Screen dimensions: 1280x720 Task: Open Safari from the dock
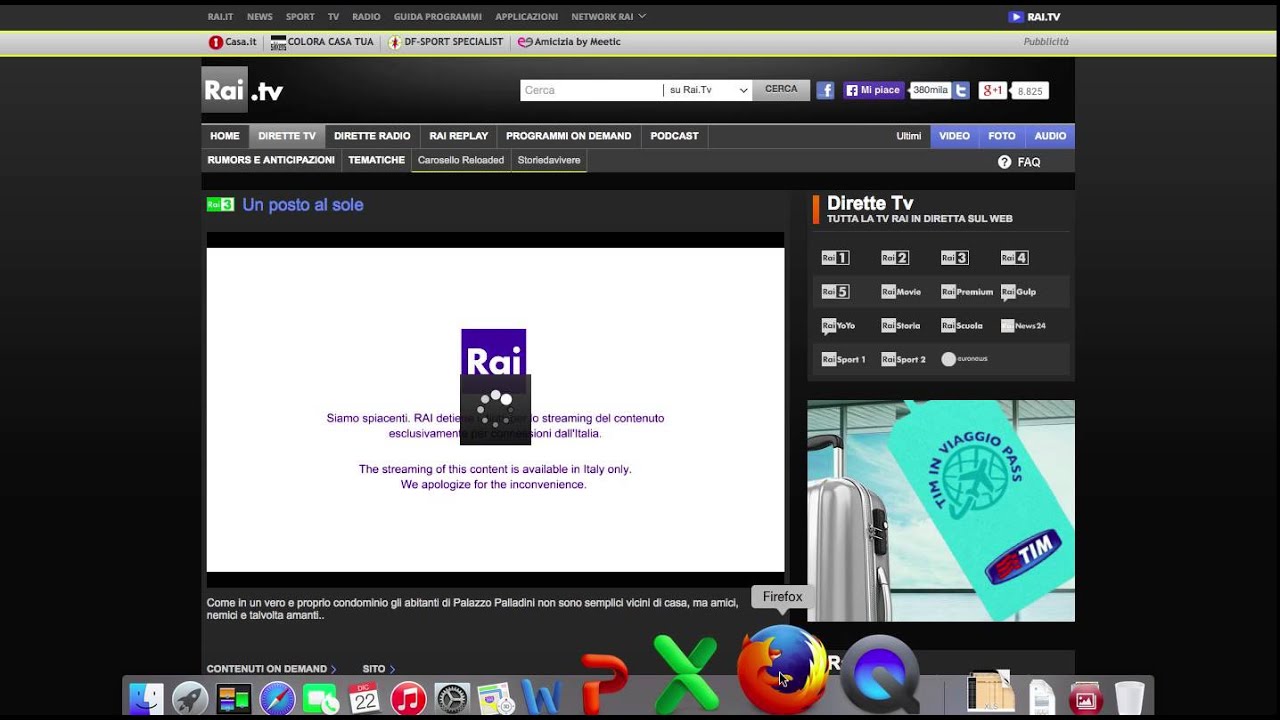point(277,698)
